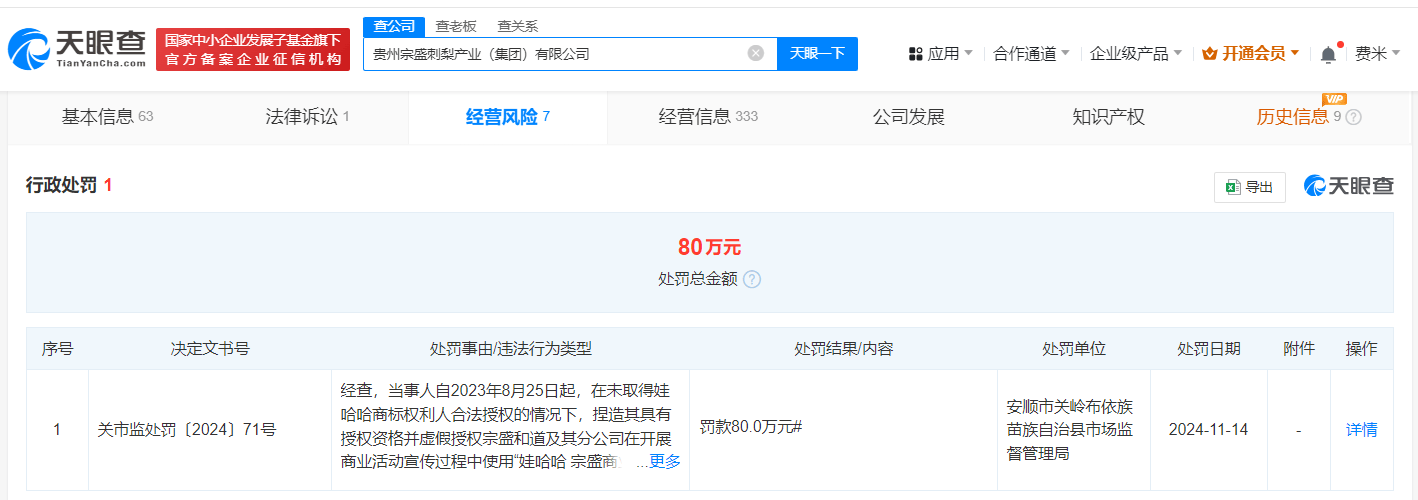Show help for 处罚总金额

point(752,279)
